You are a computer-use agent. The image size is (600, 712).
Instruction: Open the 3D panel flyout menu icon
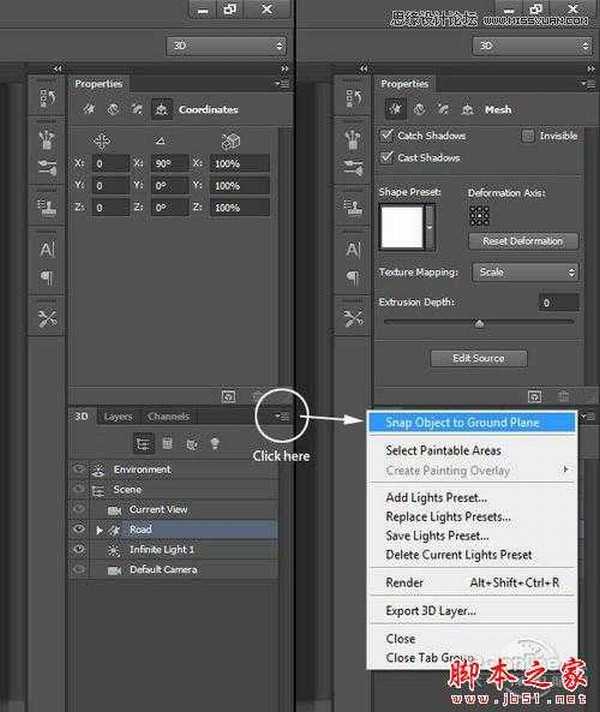pos(283,416)
